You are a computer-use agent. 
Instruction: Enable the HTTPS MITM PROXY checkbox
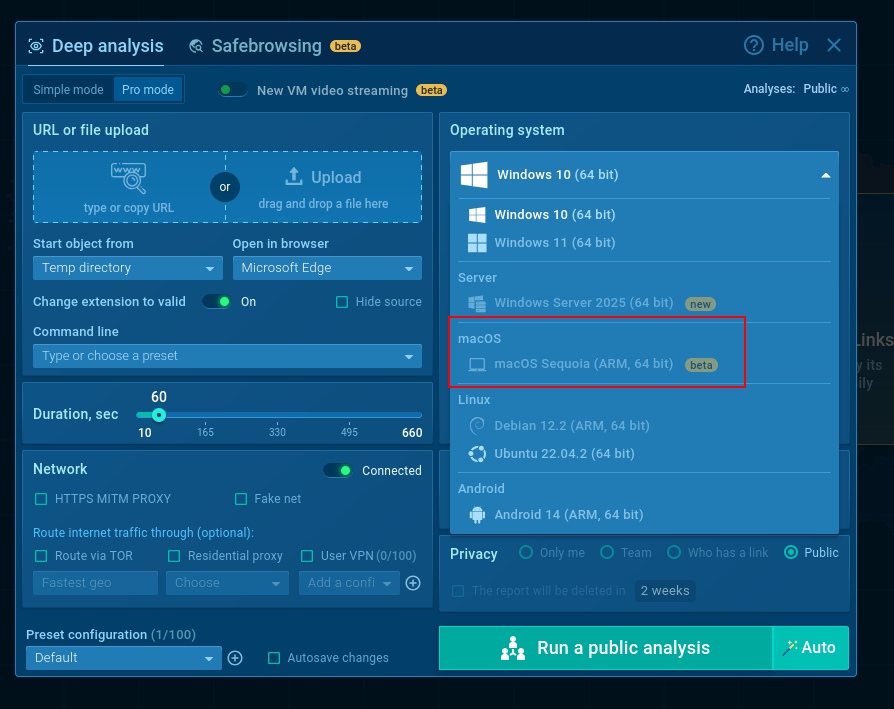click(41, 498)
